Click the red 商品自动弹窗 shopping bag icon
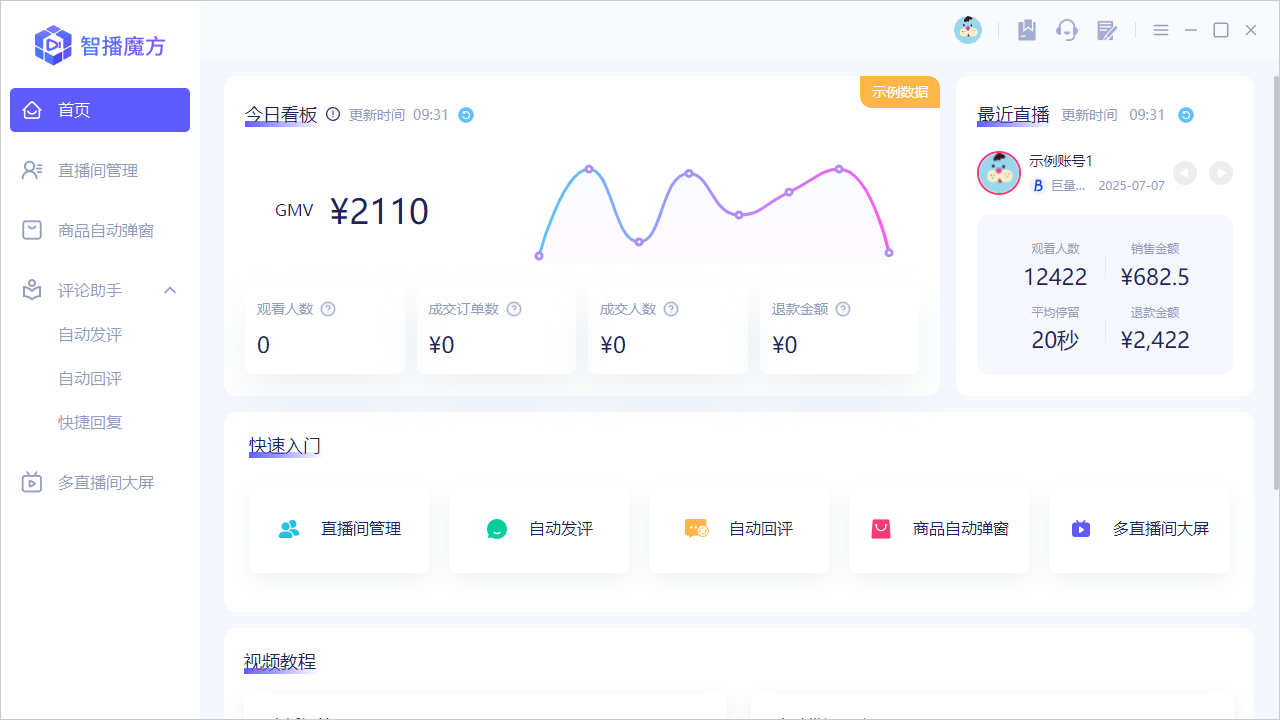 click(881, 529)
